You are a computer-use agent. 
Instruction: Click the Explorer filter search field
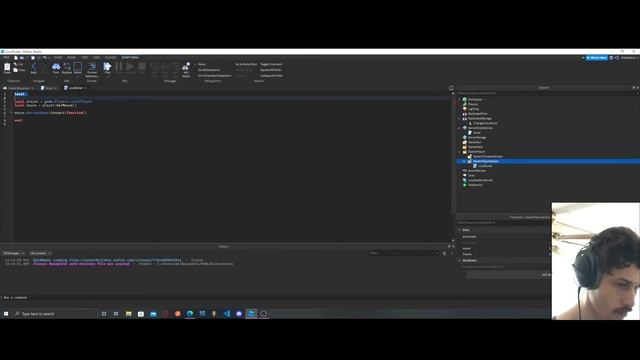point(547,93)
